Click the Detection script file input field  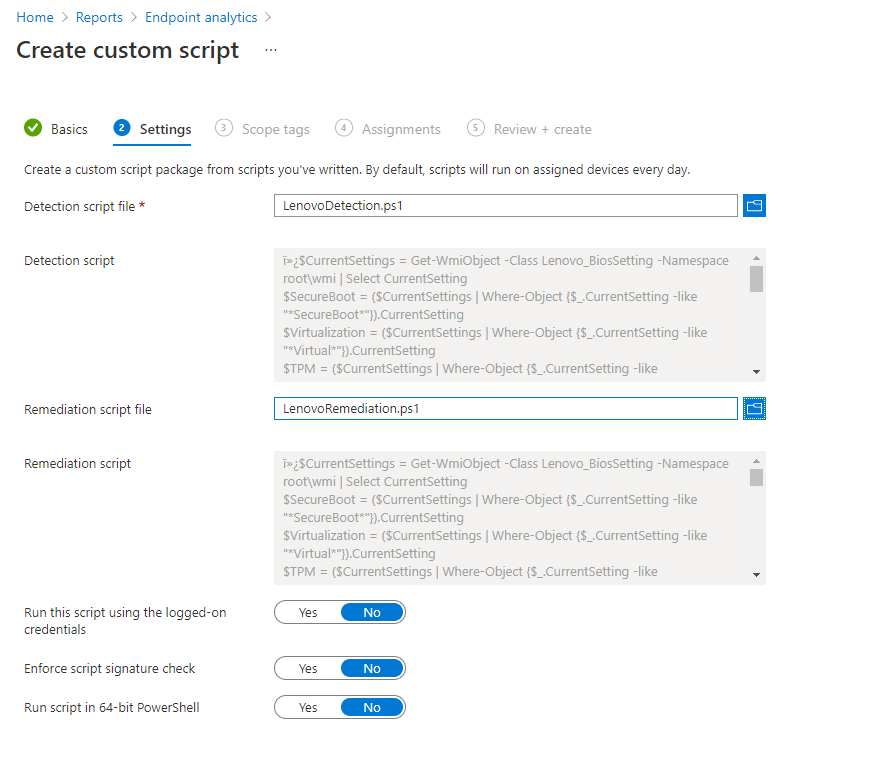[506, 205]
